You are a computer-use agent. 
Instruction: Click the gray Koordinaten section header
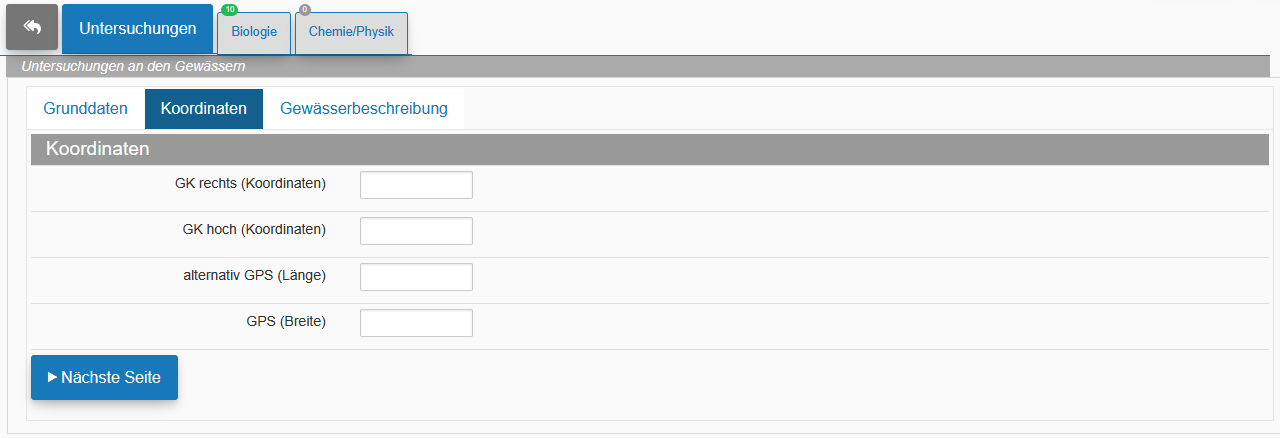pos(650,149)
